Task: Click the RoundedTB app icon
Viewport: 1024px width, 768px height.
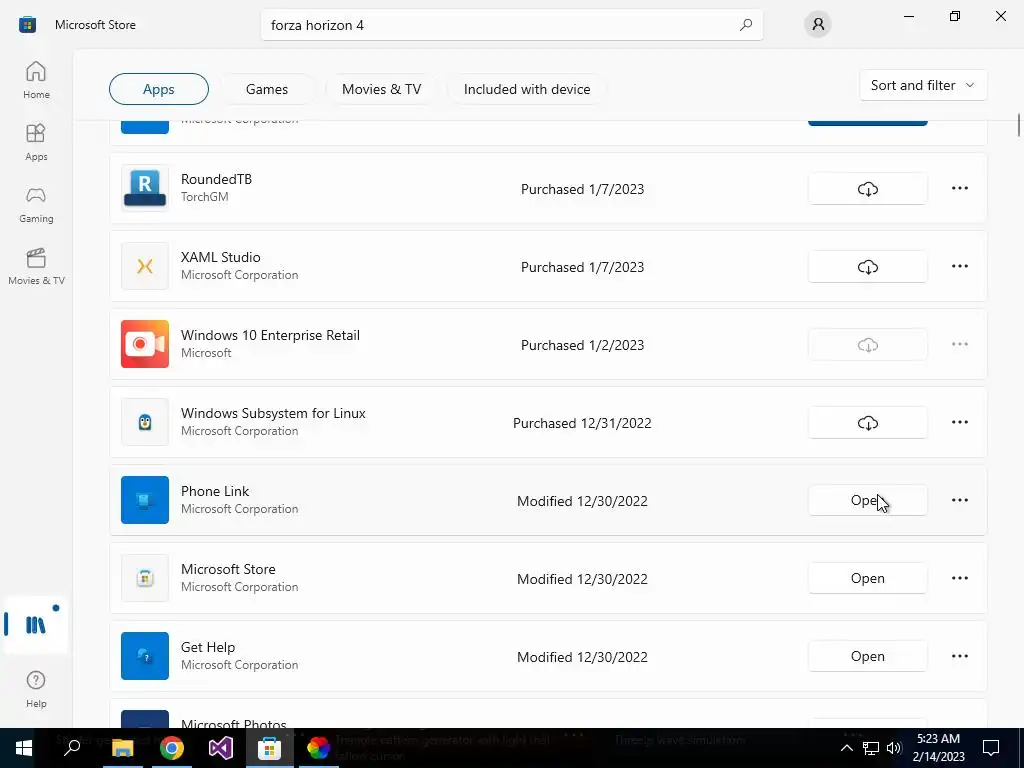Action: (x=145, y=188)
